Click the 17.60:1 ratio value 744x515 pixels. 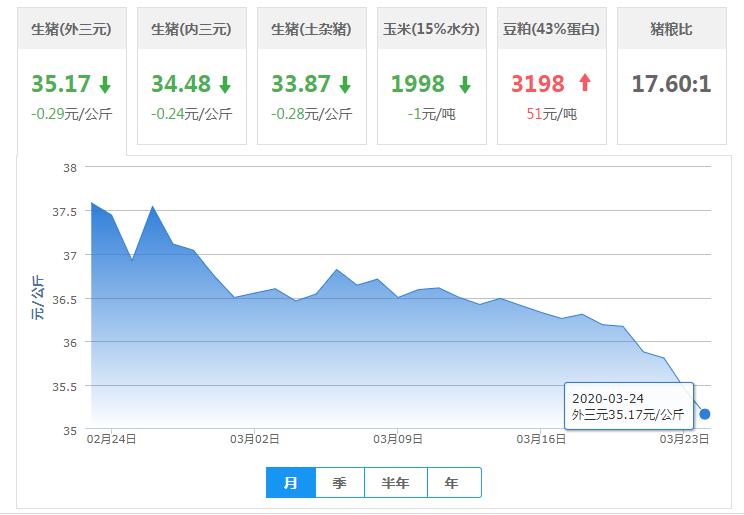point(671,84)
